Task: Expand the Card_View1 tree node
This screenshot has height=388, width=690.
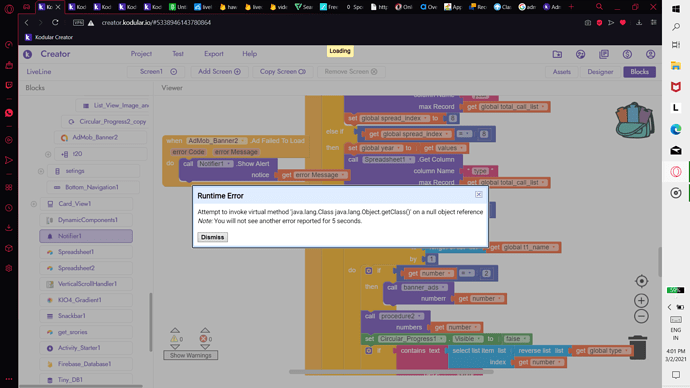Action: [34, 204]
